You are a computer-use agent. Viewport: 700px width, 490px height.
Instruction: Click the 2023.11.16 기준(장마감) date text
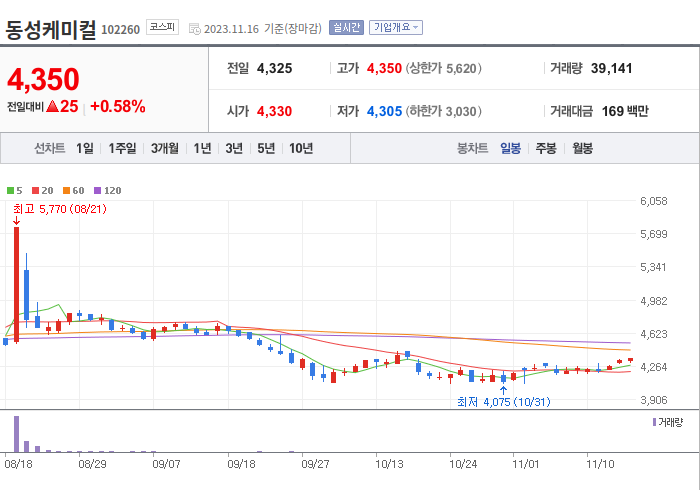262,29
